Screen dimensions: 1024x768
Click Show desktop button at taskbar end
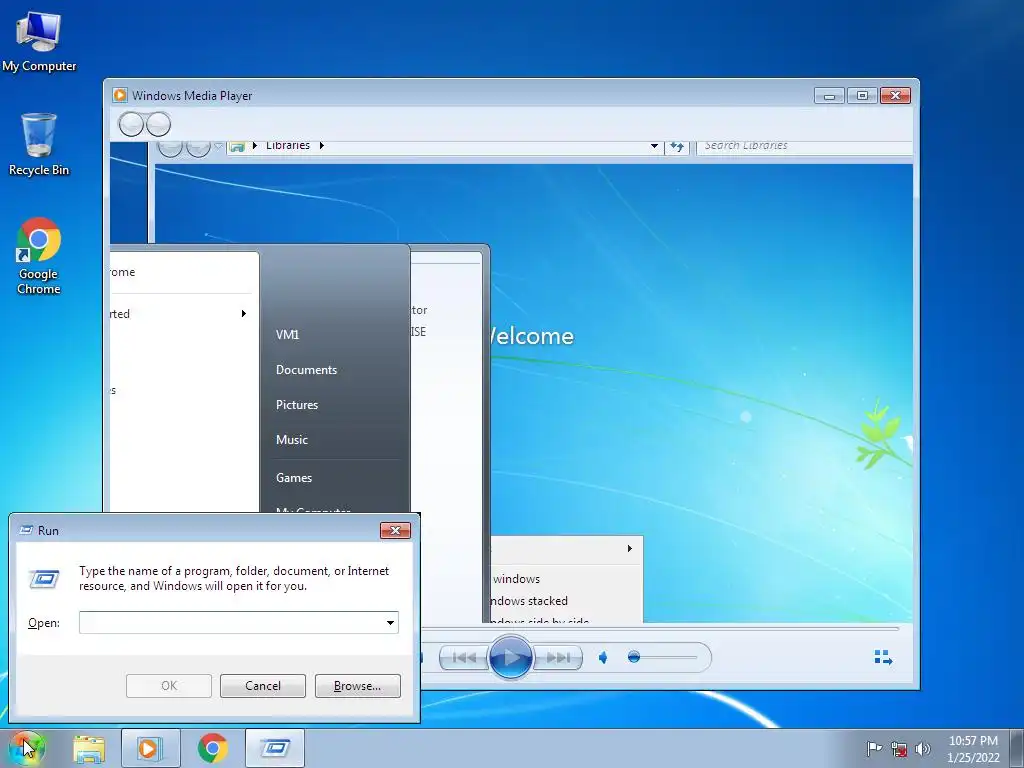(x=1017, y=748)
